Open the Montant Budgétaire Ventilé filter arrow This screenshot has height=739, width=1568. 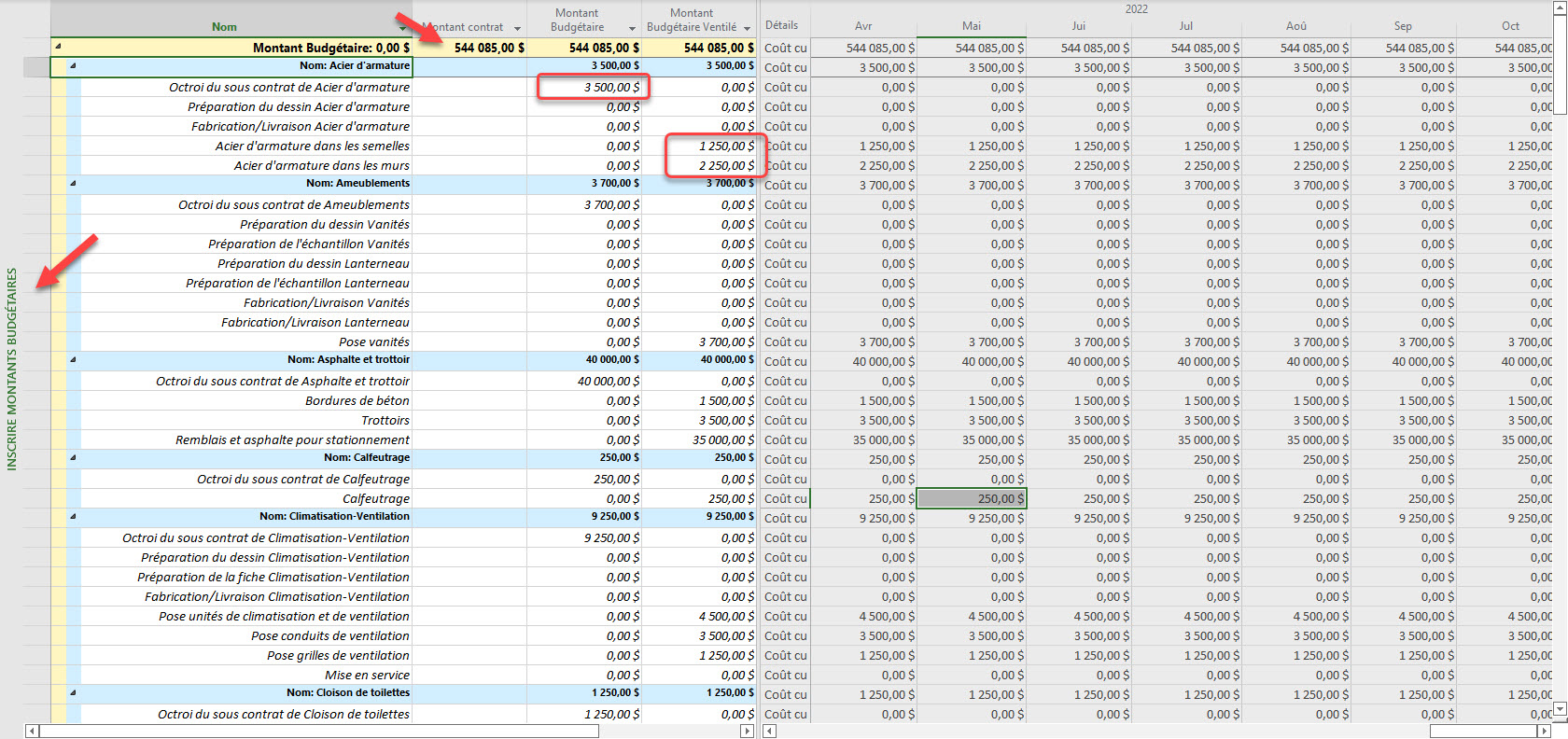pos(748,28)
